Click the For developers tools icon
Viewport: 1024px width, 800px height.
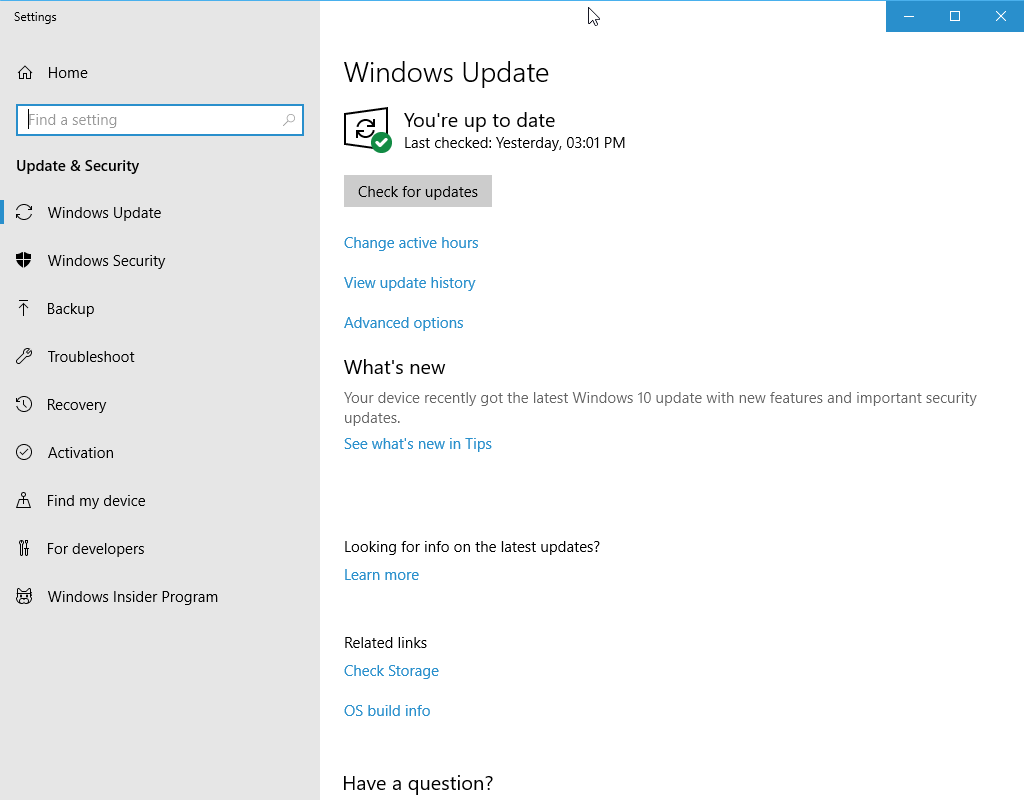(24, 548)
